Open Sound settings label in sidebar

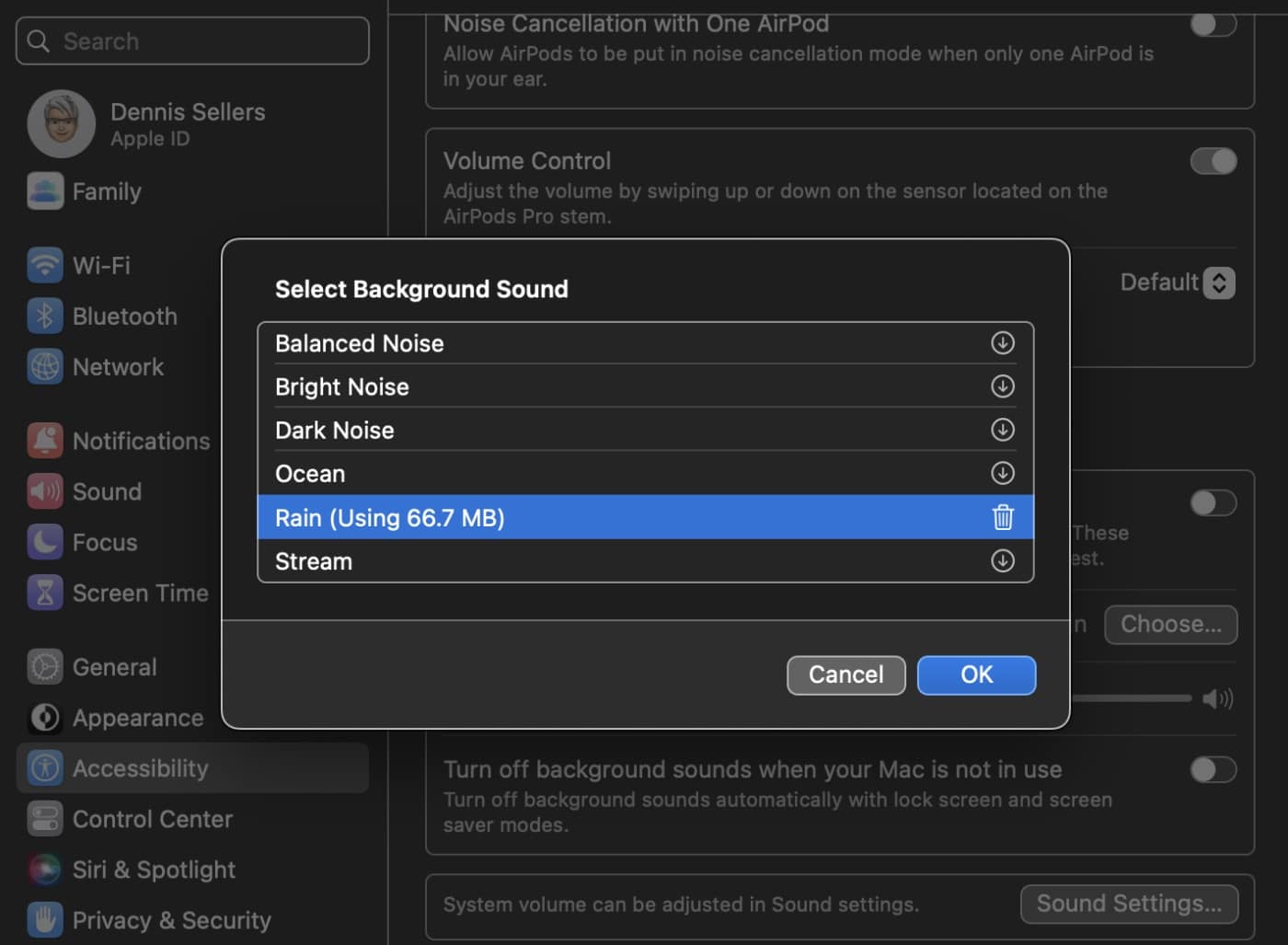[107, 491]
